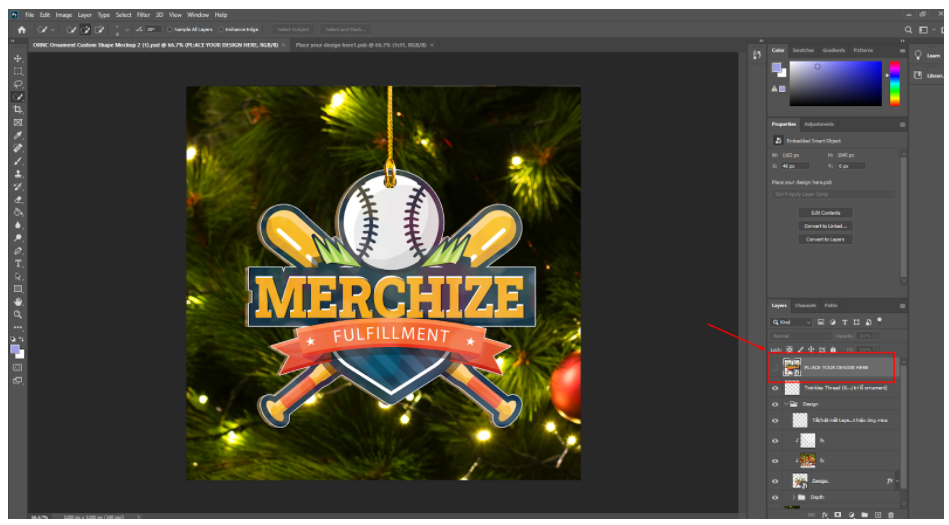Select the Eyedropper tool
The height and width of the screenshot is (525, 949).
18,135
